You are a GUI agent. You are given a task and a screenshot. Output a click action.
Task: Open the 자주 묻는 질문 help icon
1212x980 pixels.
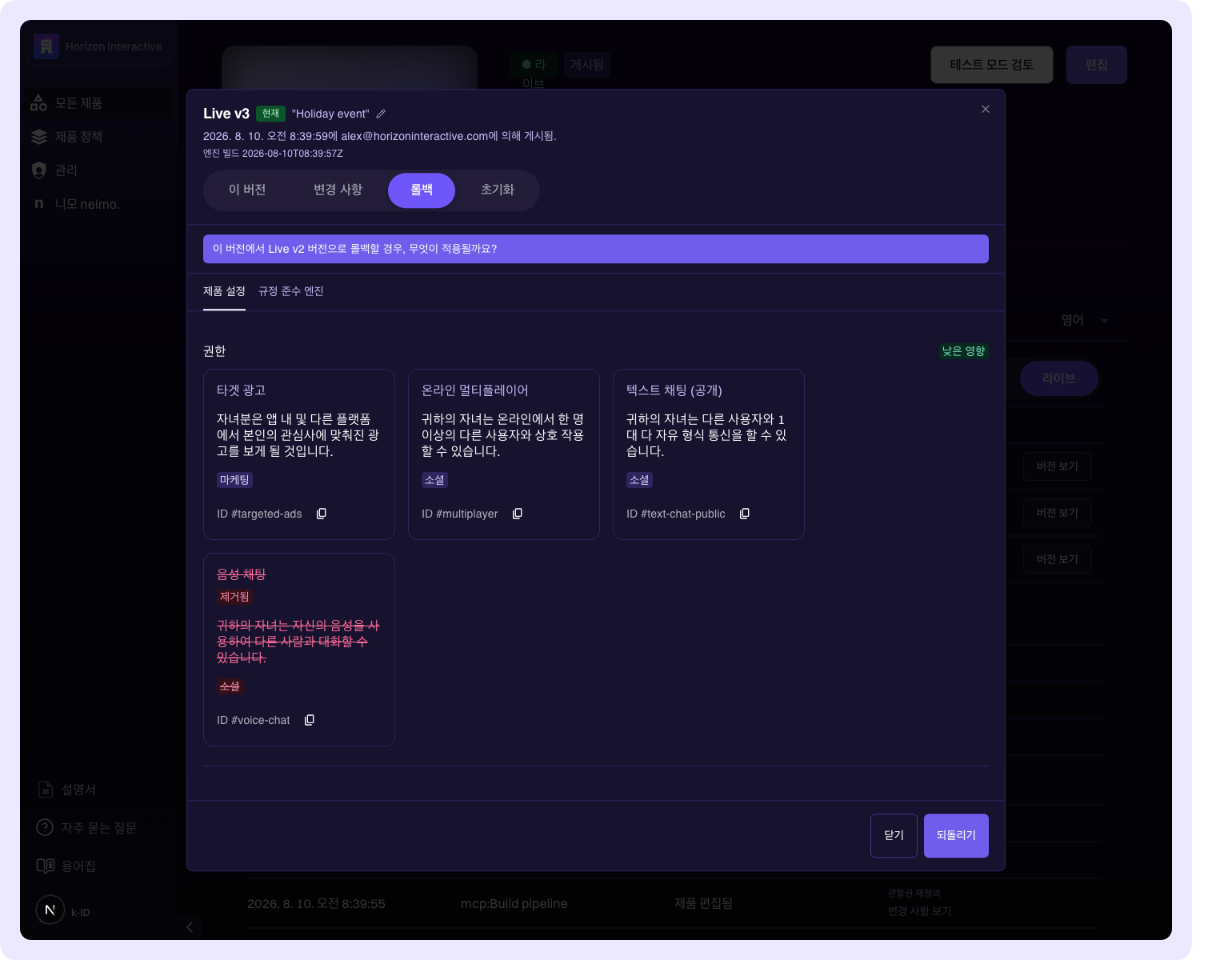pos(46,827)
